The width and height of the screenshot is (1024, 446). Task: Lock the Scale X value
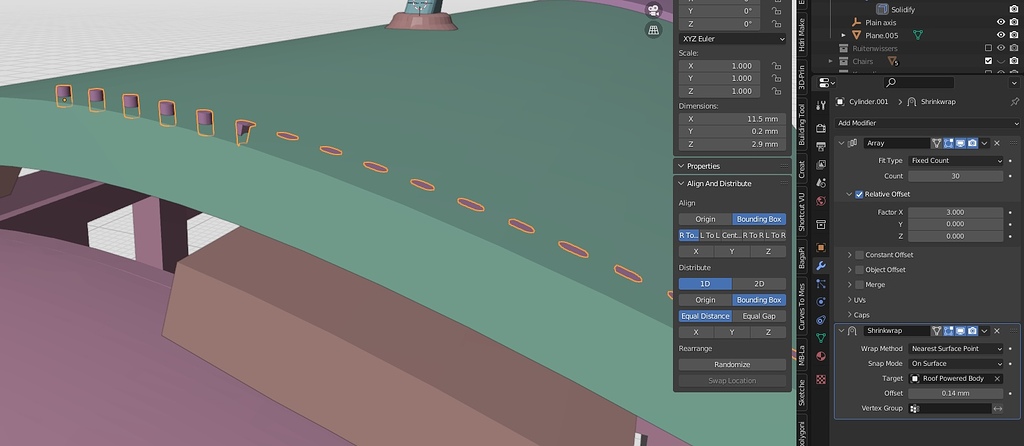tap(776, 66)
